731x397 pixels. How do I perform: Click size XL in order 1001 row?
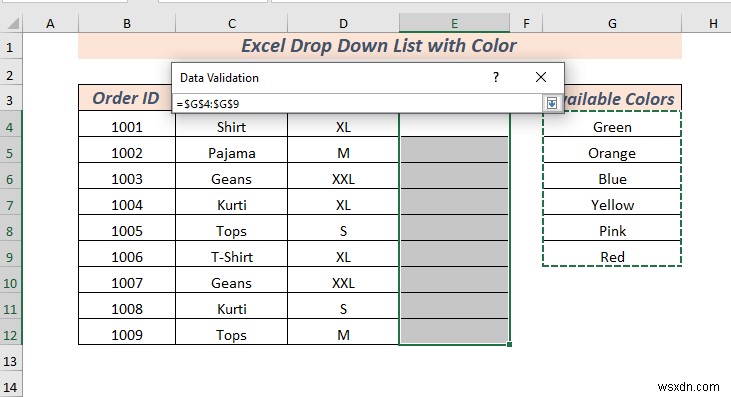point(343,126)
